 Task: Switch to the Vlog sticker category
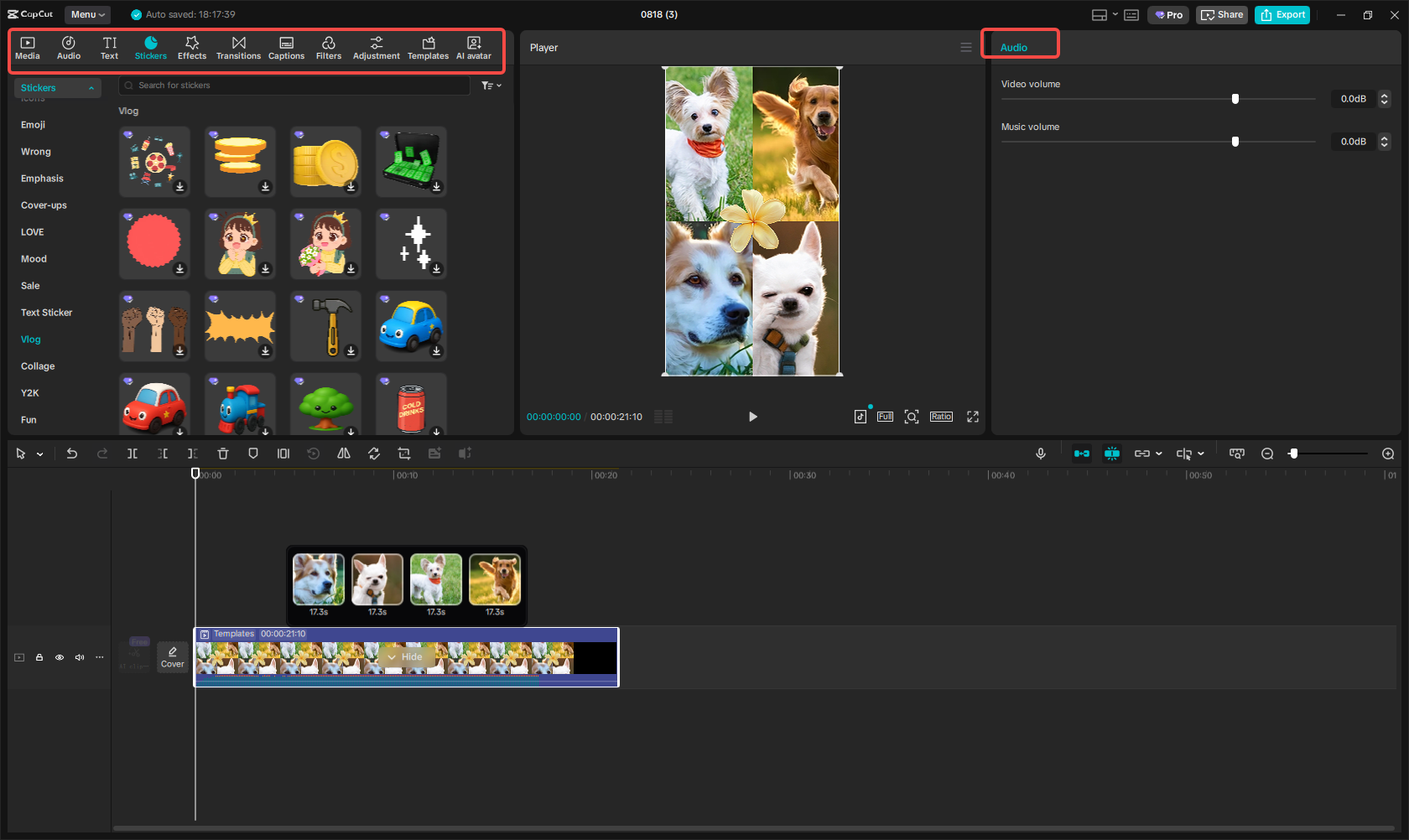click(x=30, y=339)
